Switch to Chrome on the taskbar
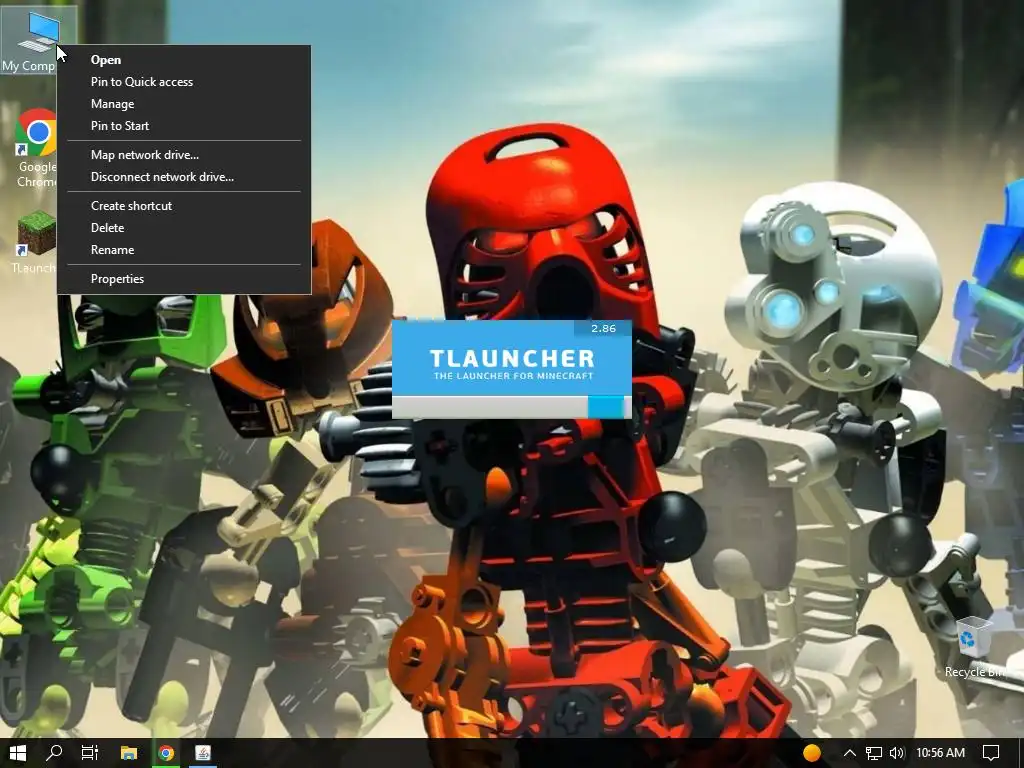The height and width of the screenshot is (768, 1024). pyautogui.click(x=166, y=753)
